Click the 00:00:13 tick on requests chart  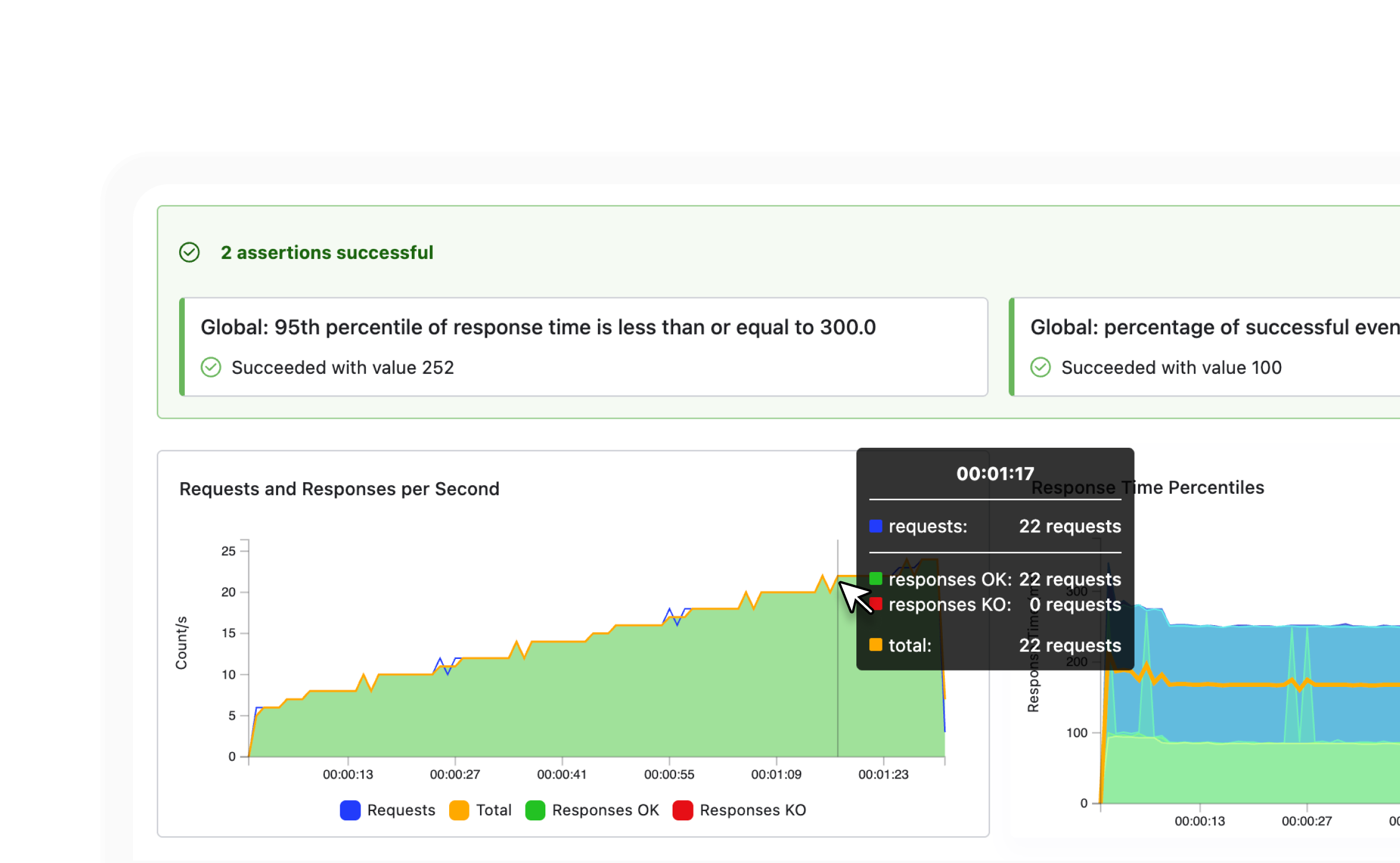click(x=348, y=774)
